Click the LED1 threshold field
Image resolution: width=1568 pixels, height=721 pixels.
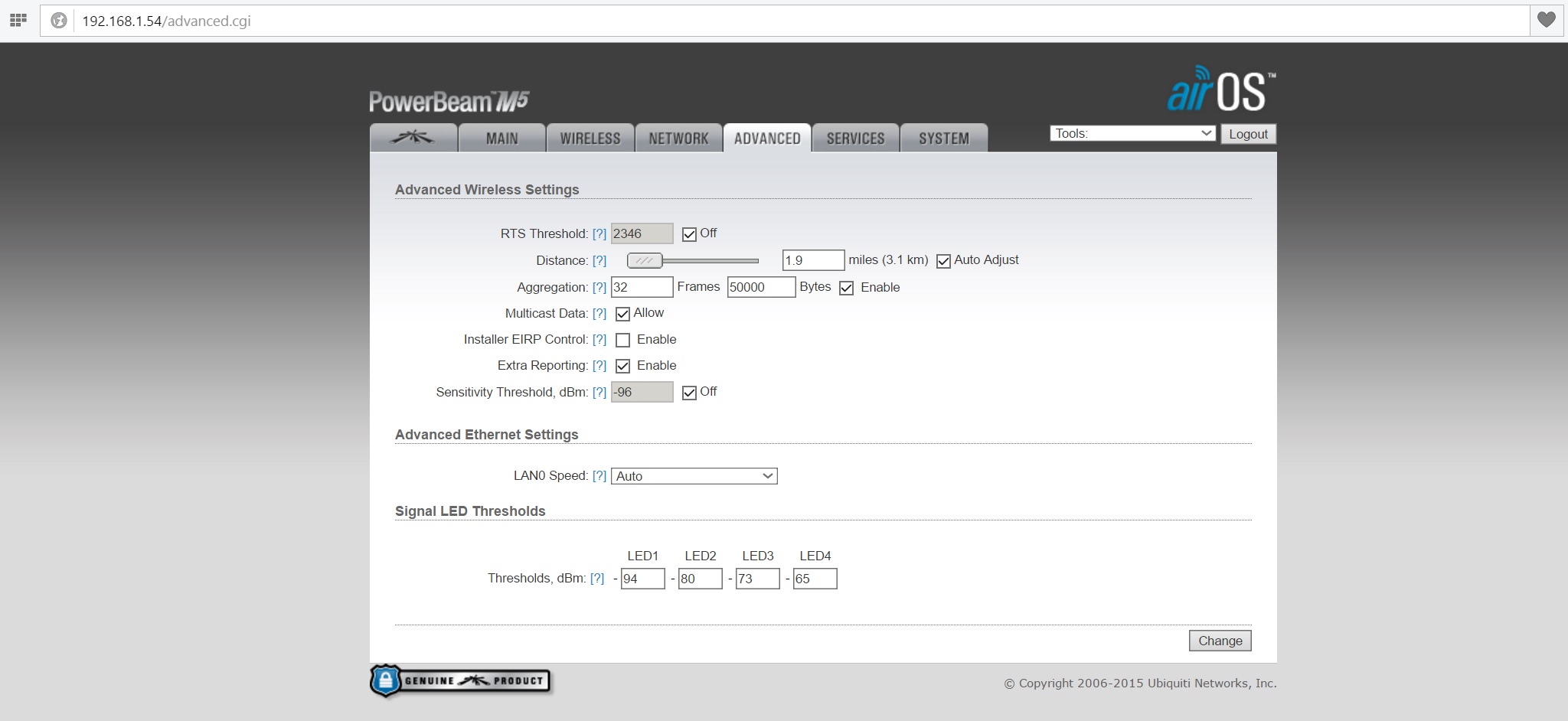click(642, 579)
